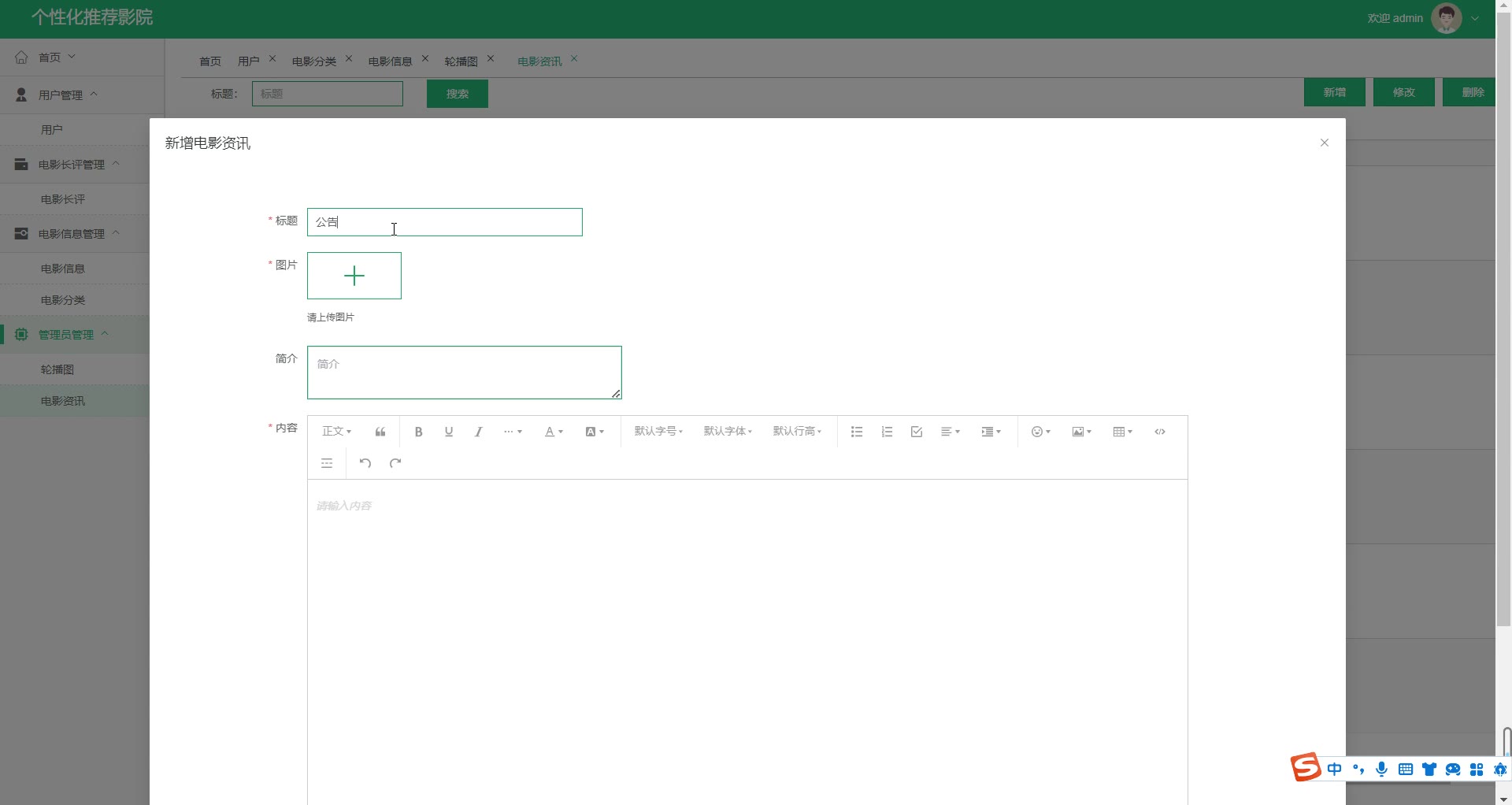
Task: Open the text alignment dropdown
Action: [951, 432]
